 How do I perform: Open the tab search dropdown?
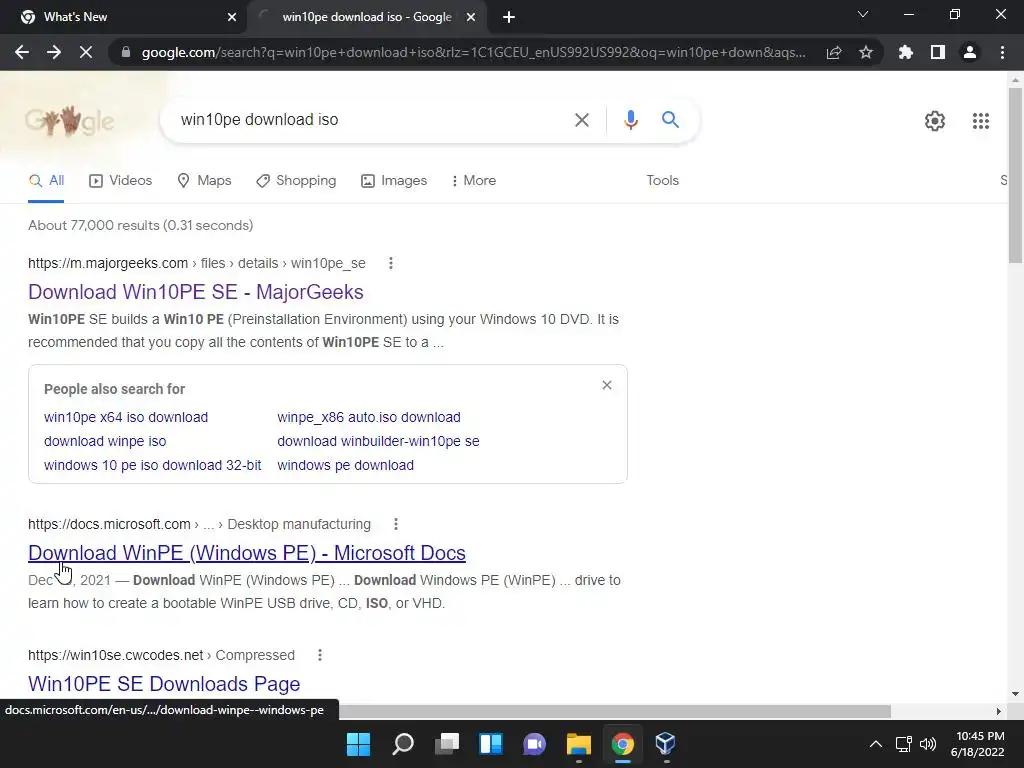(x=863, y=14)
